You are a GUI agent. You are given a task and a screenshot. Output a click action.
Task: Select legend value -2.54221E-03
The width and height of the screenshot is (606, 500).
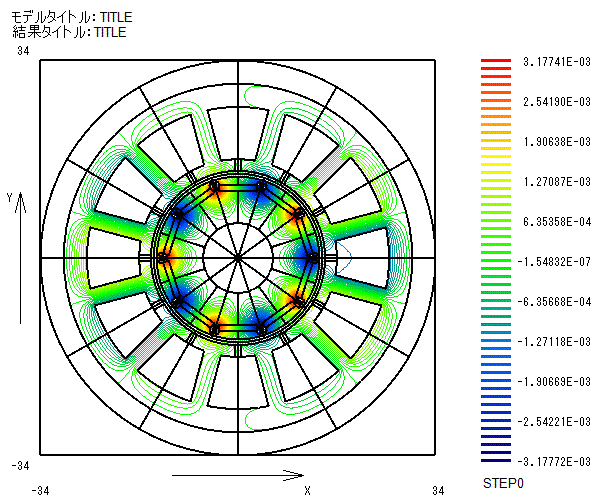(x=554, y=421)
